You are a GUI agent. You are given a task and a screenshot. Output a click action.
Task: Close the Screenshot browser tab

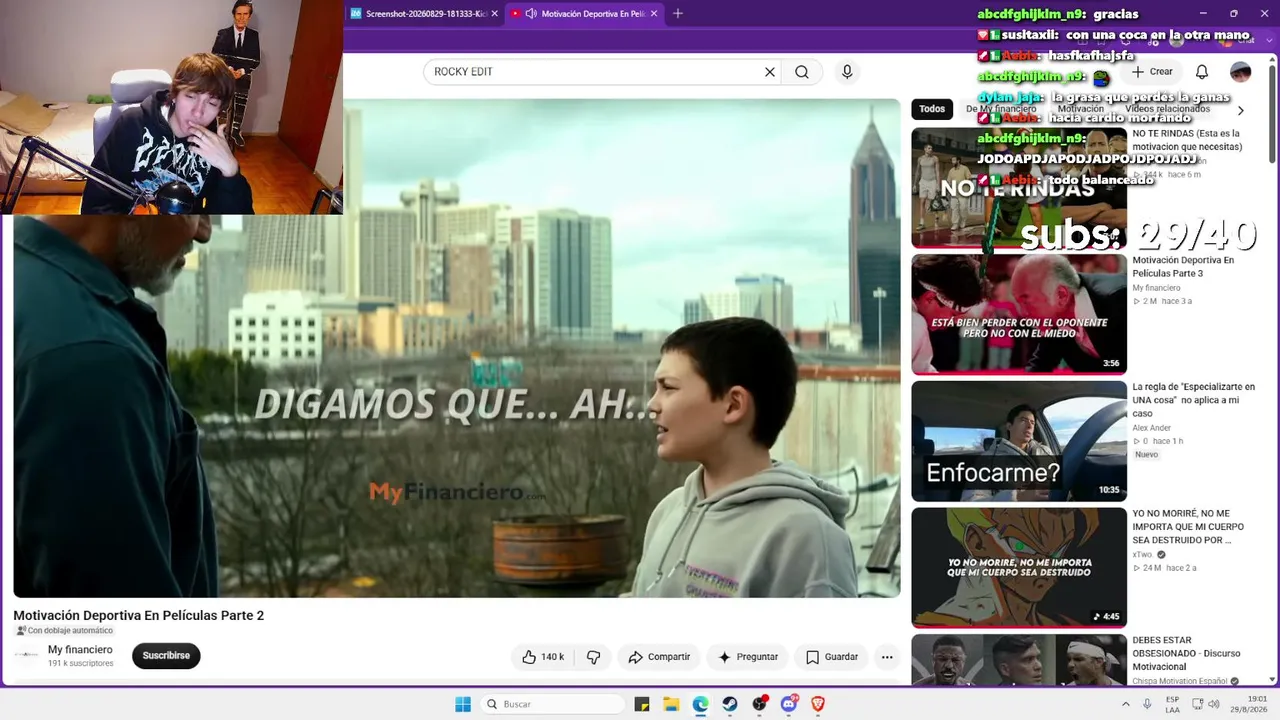[x=494, y=14]
